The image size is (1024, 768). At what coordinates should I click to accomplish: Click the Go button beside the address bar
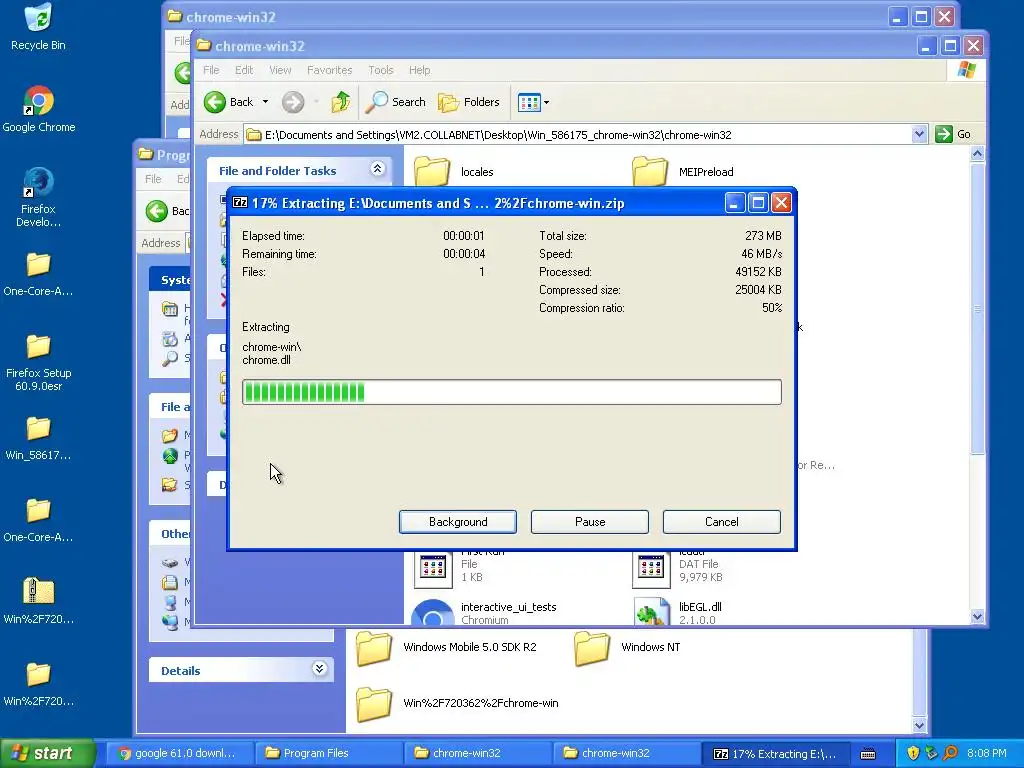point(953,135)
